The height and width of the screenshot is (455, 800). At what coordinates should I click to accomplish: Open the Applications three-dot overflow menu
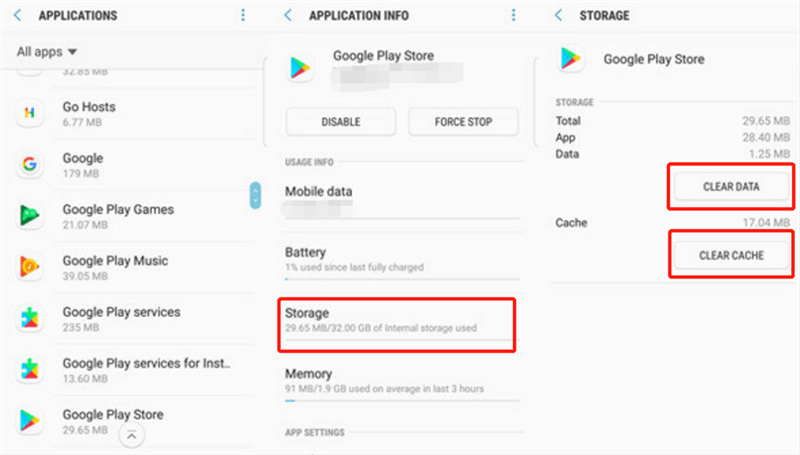click(243, 16)
